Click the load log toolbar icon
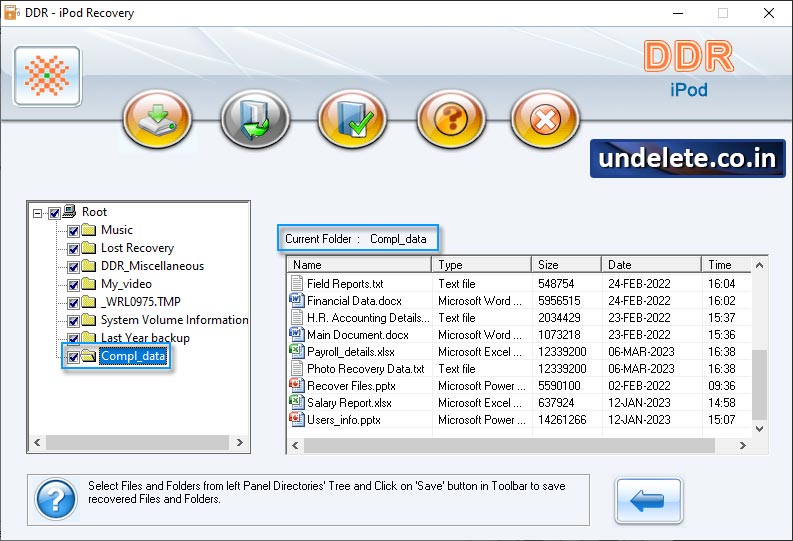 [x=255, y=120]
